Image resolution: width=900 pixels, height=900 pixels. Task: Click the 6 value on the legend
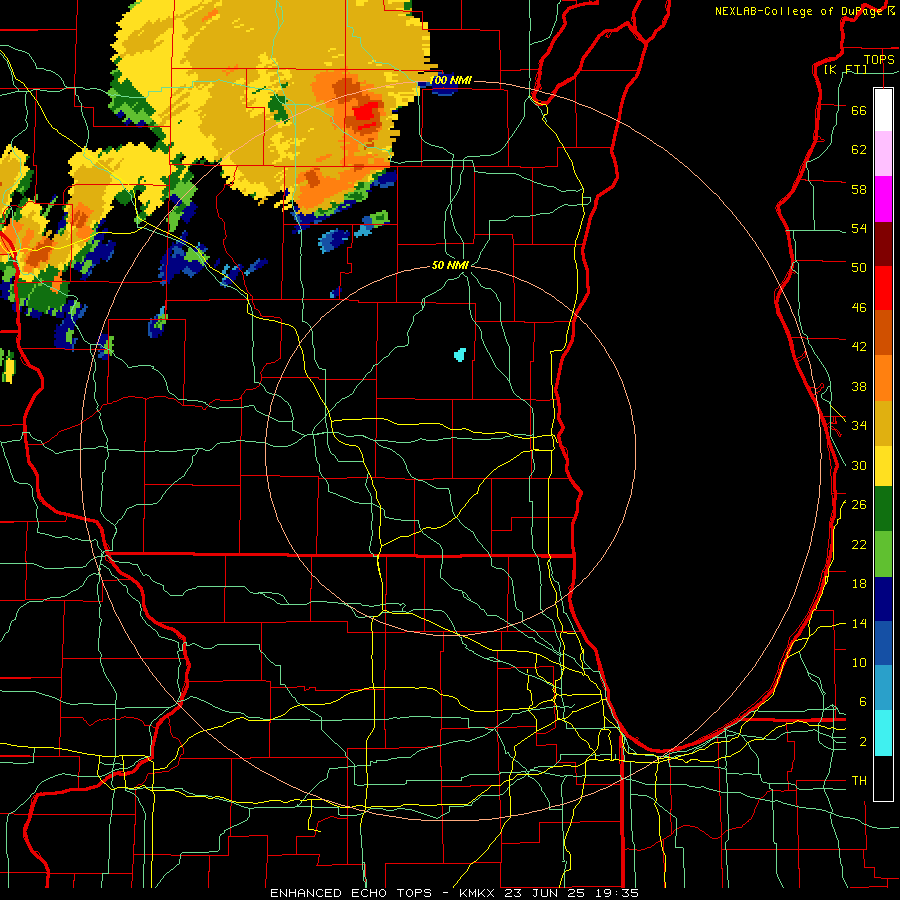[x=863, y=702]
